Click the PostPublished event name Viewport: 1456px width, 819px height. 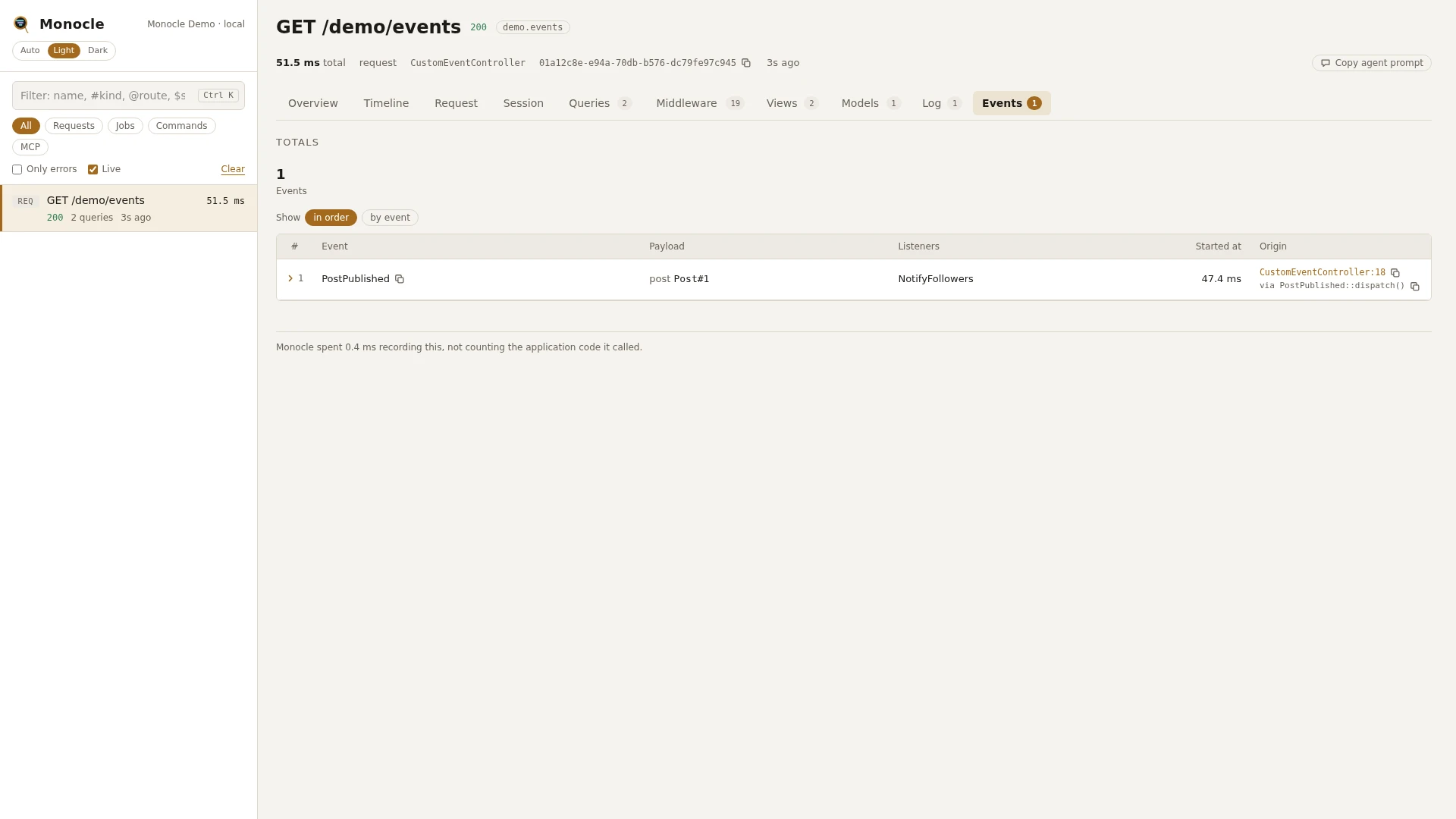point(356,279)
